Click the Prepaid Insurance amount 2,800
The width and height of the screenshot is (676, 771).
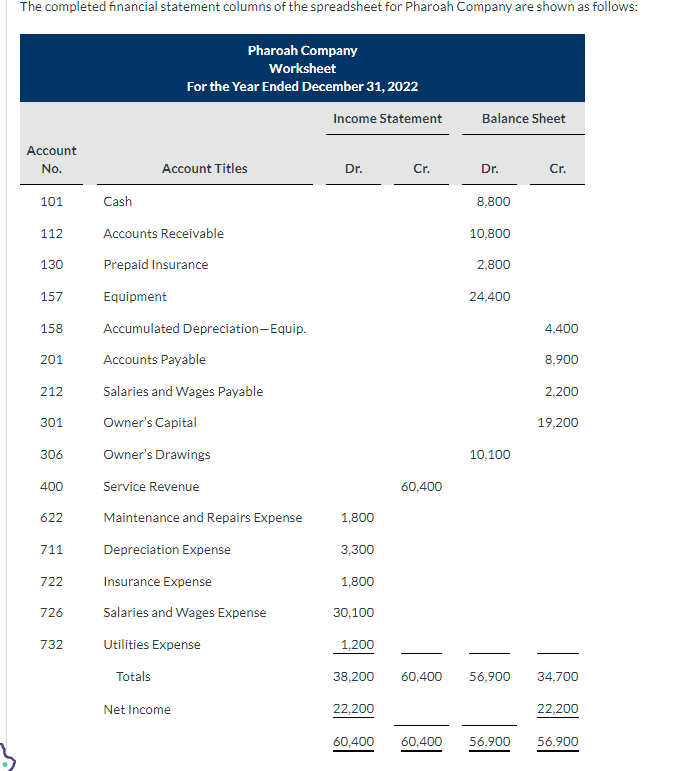point(494,265)
